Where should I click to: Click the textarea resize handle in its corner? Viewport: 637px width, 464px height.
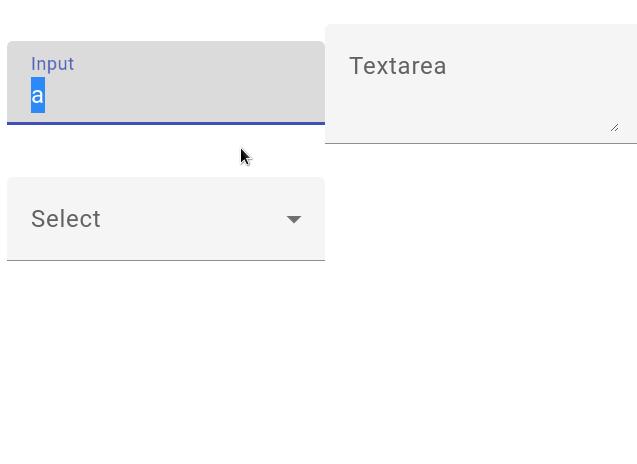[x=614, y=126]
